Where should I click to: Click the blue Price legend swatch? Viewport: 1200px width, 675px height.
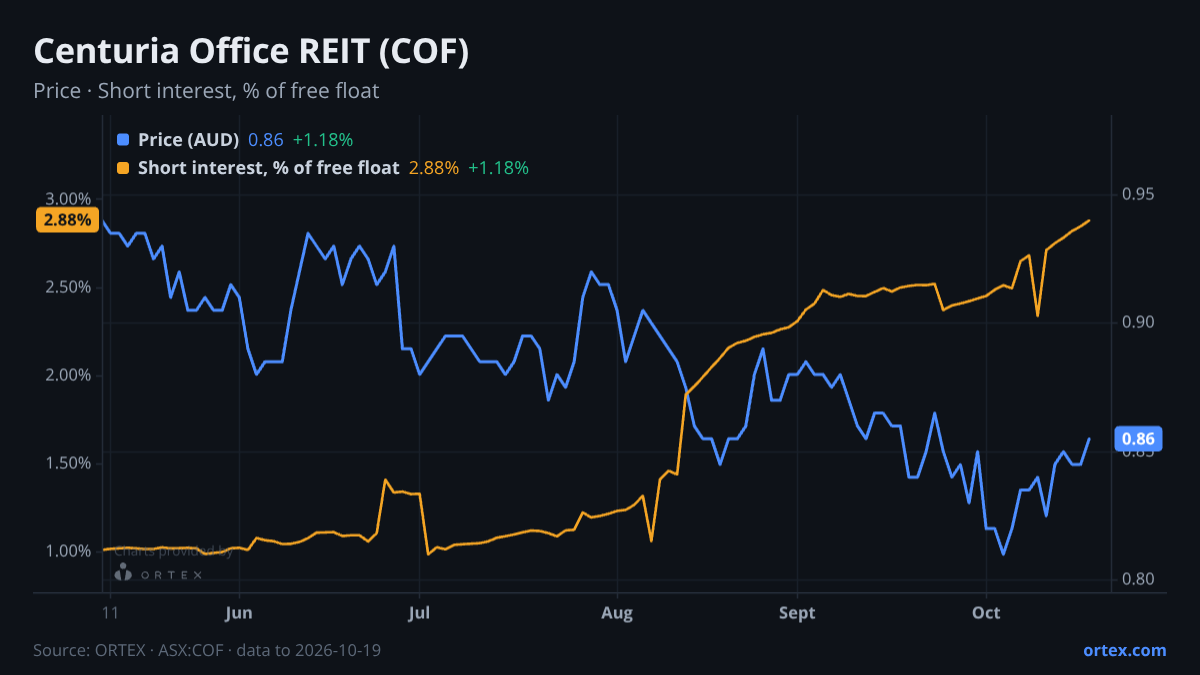(x=123, y=140)
